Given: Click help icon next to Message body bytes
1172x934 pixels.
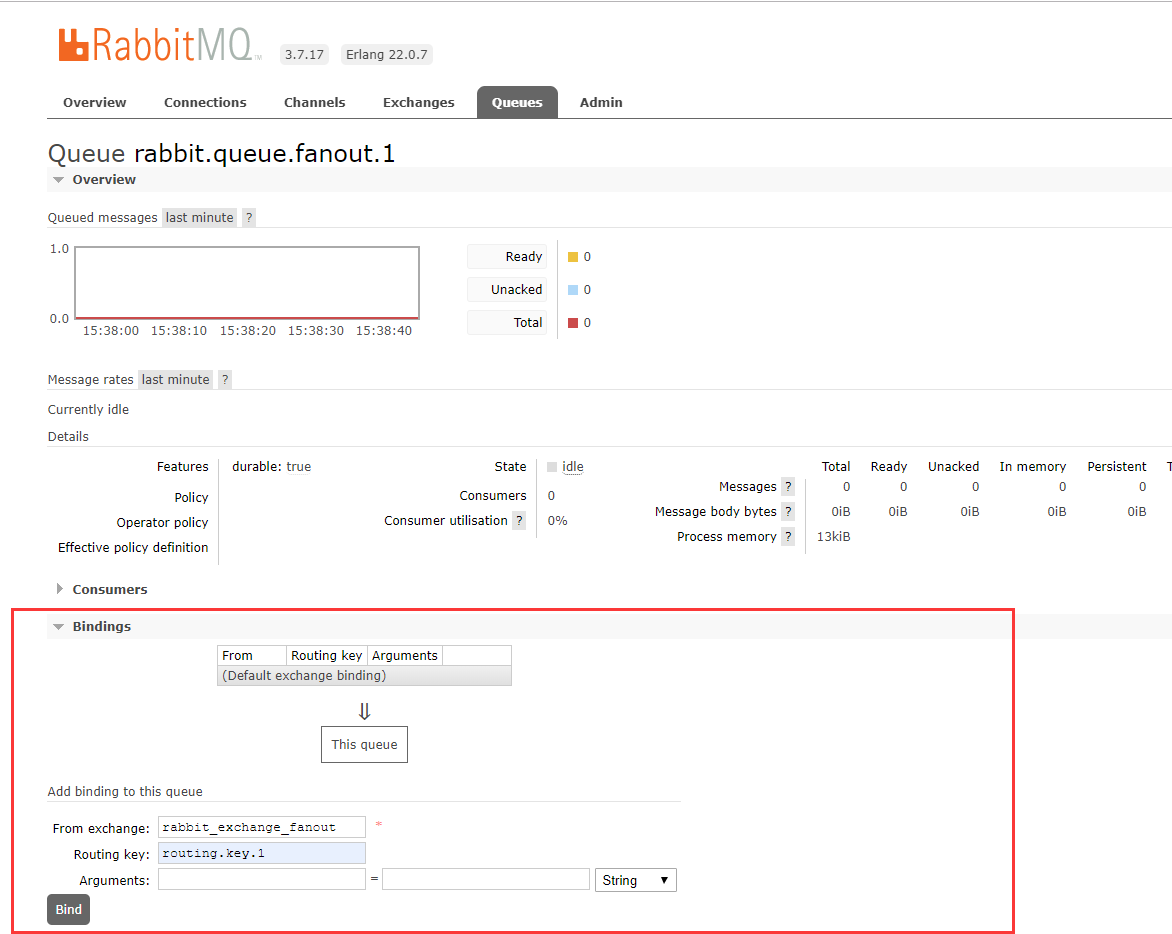Looking at the screenshot, I should click(788, 512).
